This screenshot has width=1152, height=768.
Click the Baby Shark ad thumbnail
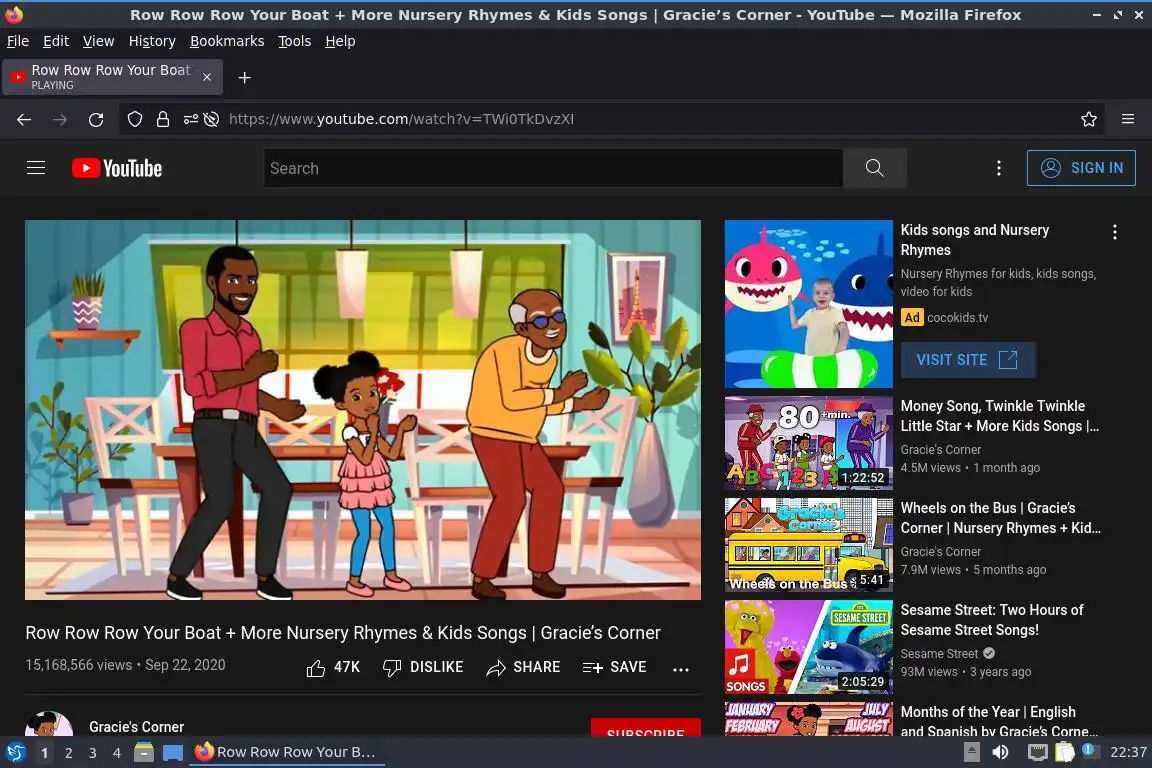click(x=808, y=304)
